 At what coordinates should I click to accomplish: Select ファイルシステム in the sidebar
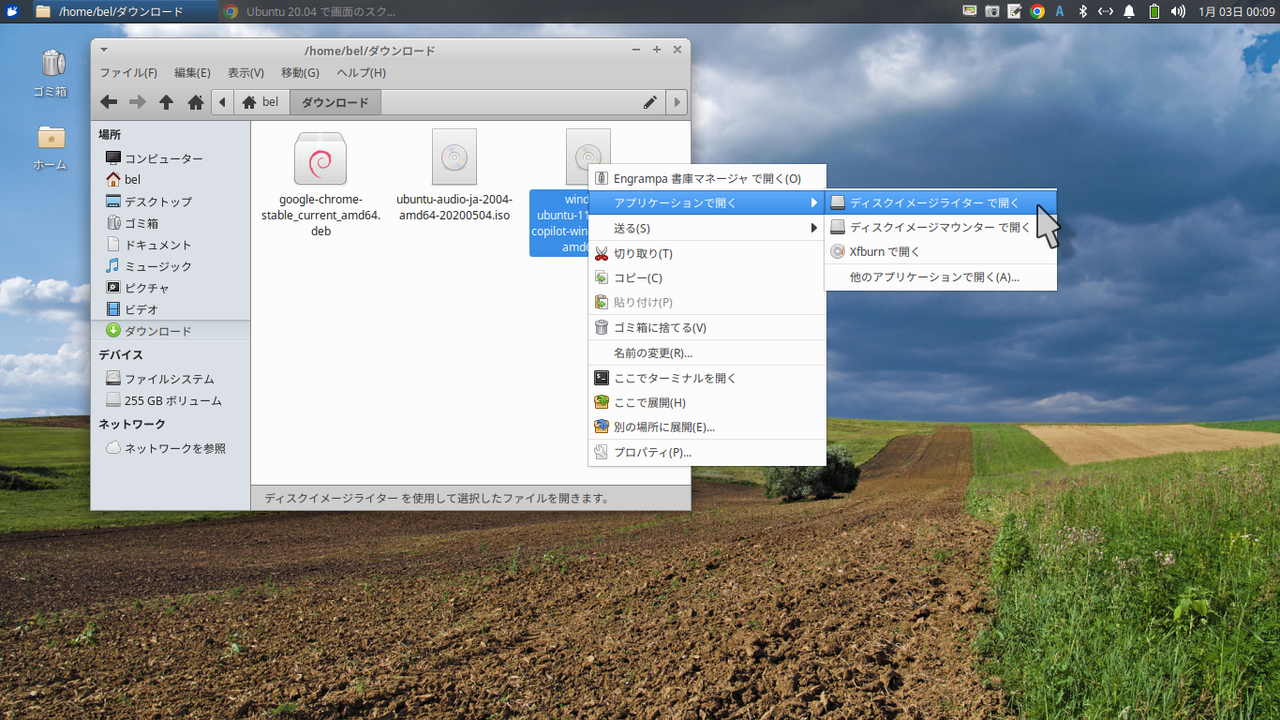click(170, 379)
